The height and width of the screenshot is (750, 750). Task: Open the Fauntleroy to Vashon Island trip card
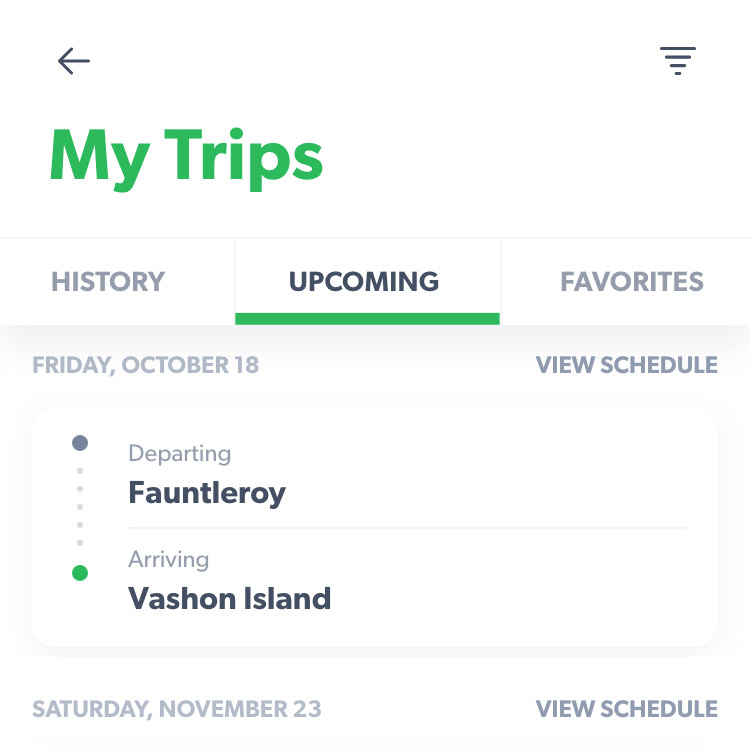coord(375,527)
